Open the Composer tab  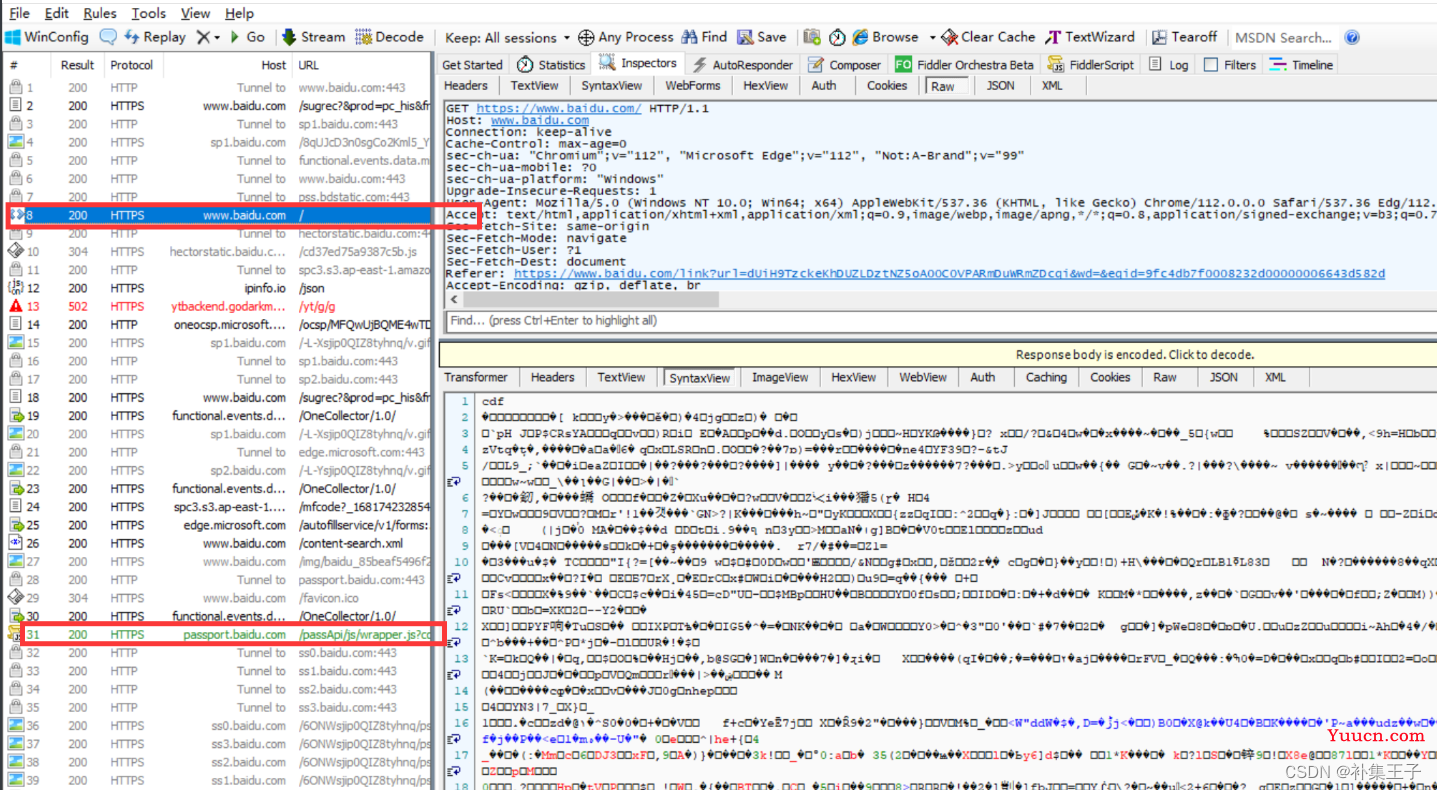pos(845,64)
